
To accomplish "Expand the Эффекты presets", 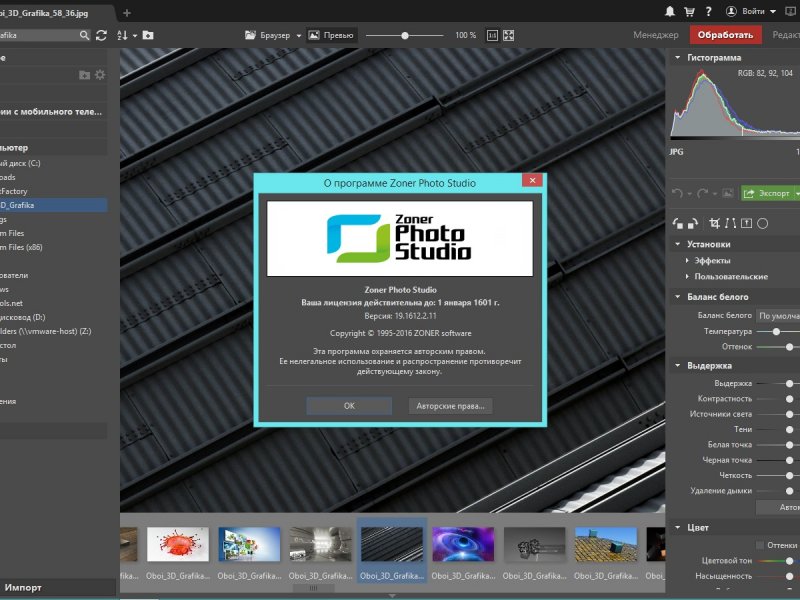I will point(687,260).
